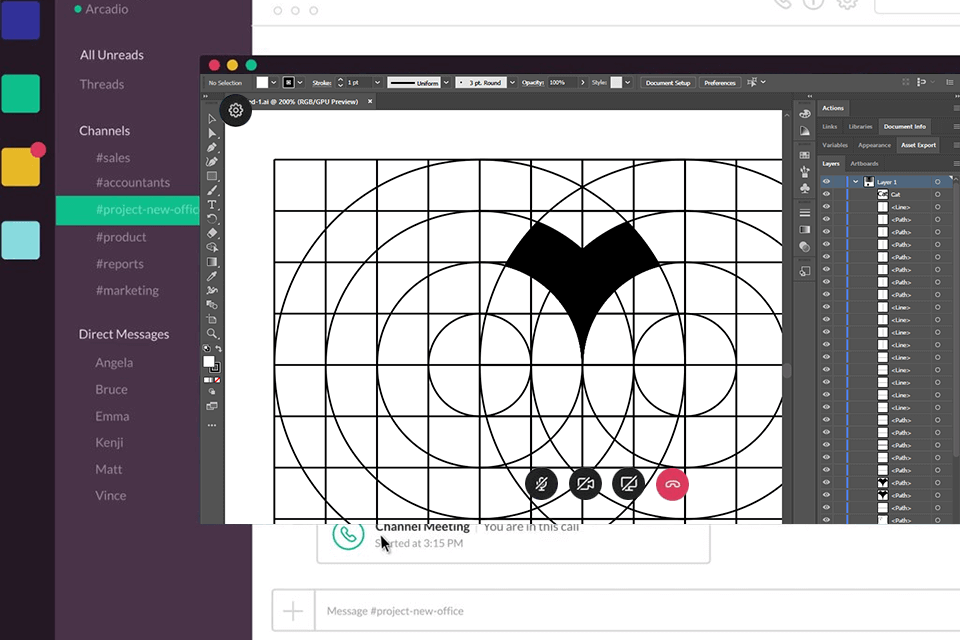
Task: Click the green phone icon in Channel Meeting
Action: tap(348, 534)
